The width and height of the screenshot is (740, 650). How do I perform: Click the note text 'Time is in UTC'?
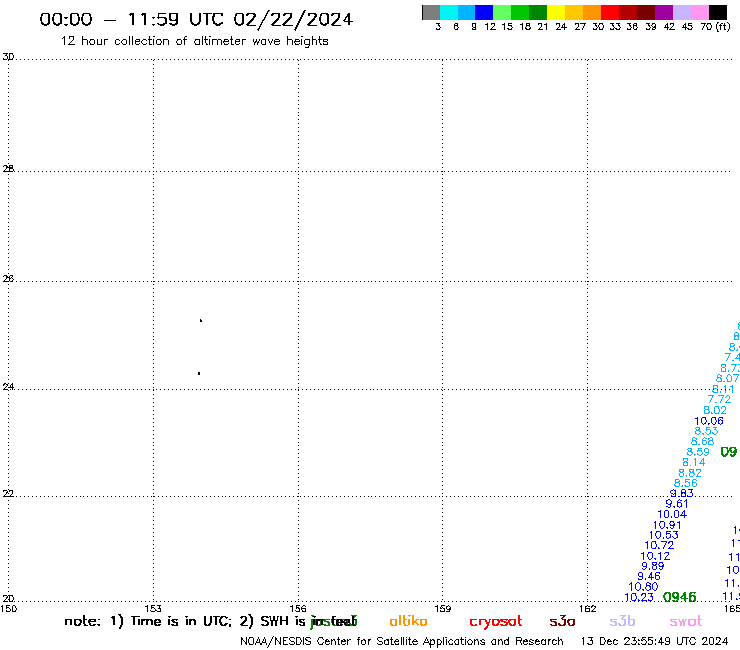pyautogui.click(x=181, y=621)
